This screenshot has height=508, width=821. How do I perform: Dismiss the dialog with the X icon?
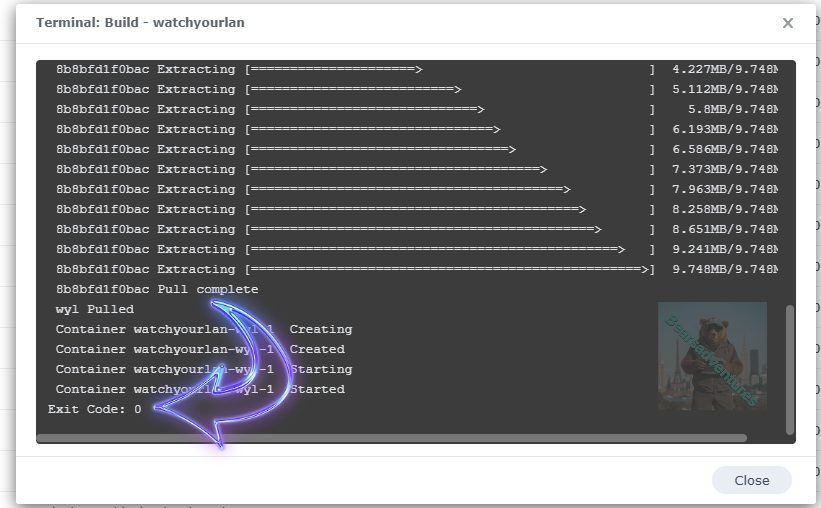[x=788, y=23]
